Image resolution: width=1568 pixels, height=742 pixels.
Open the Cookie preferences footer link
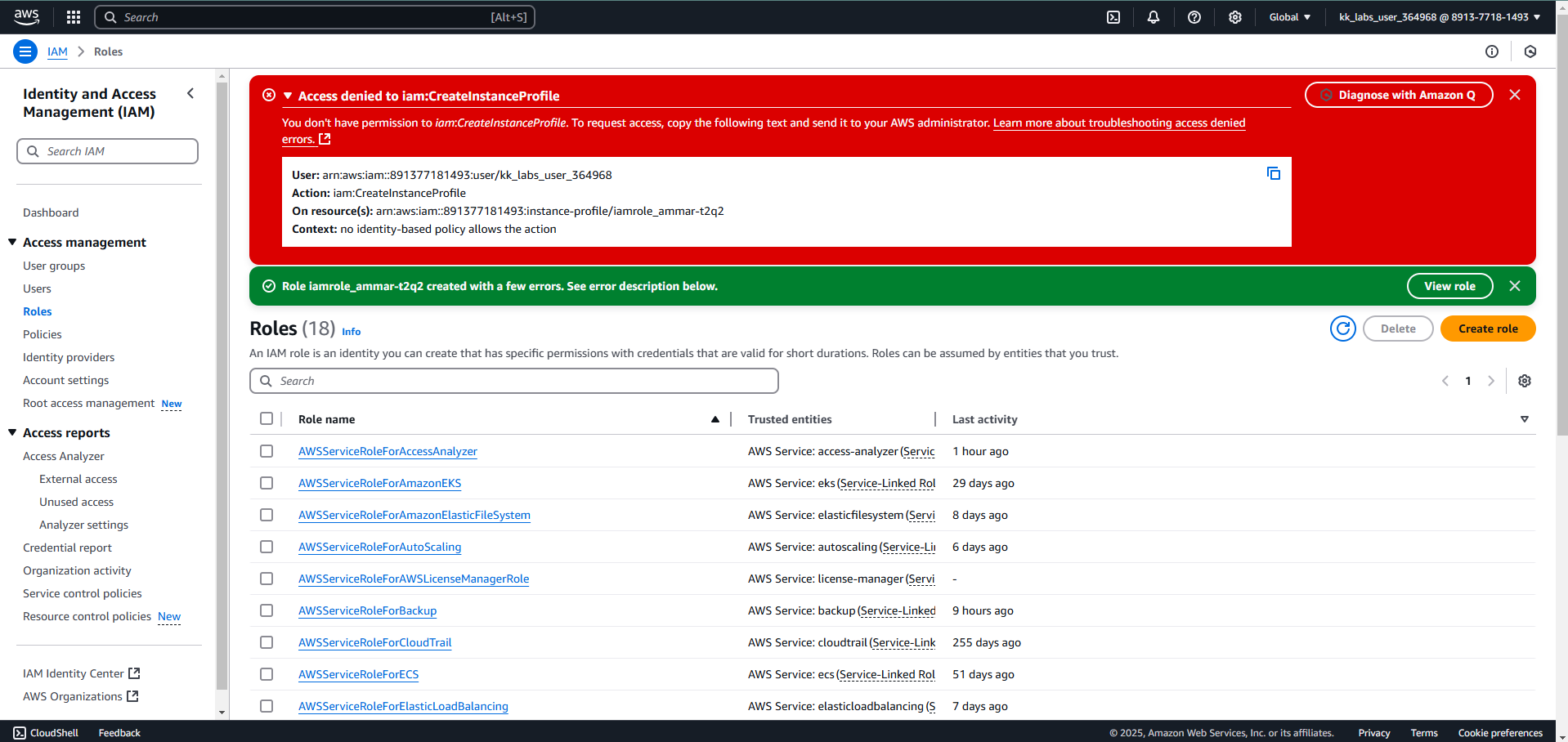click(x=1500, y=733)
